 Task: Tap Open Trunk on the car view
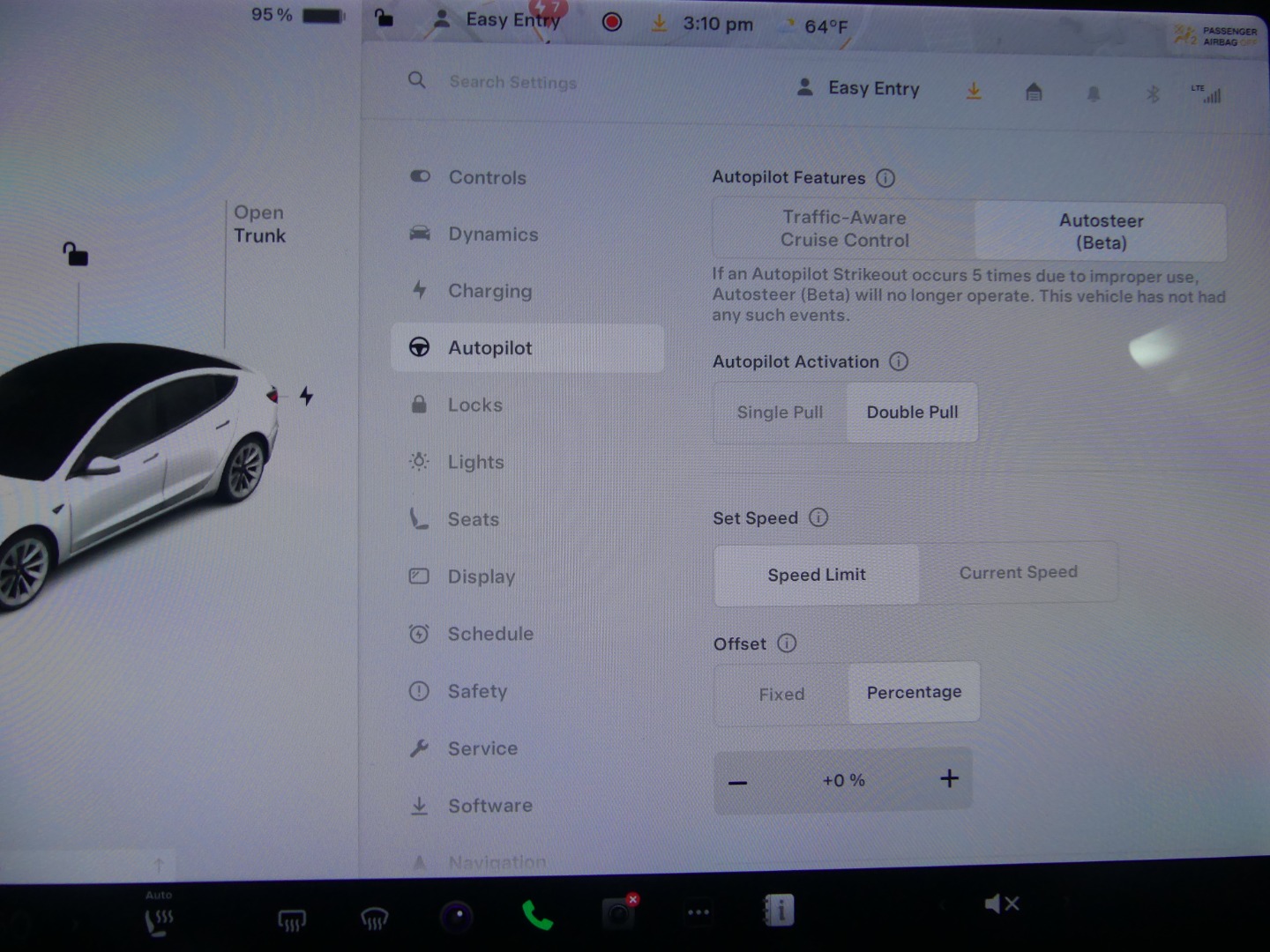pos(259,224)
